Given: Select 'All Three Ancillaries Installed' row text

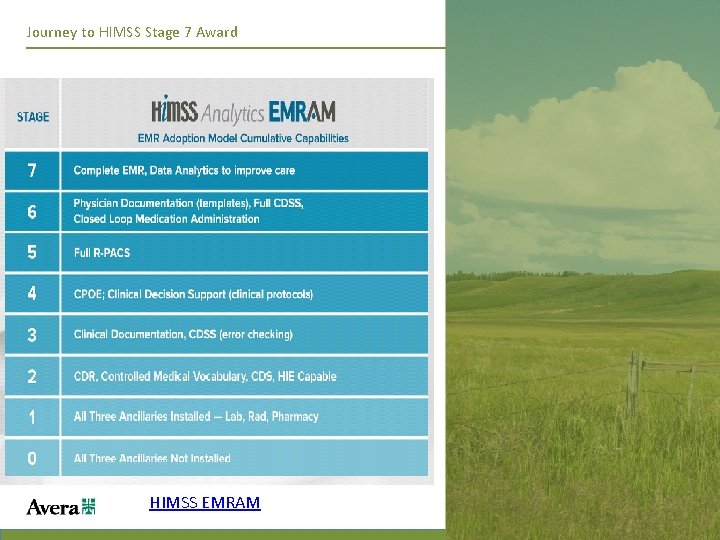Looking at the screenshot, I should click(196, 416).
